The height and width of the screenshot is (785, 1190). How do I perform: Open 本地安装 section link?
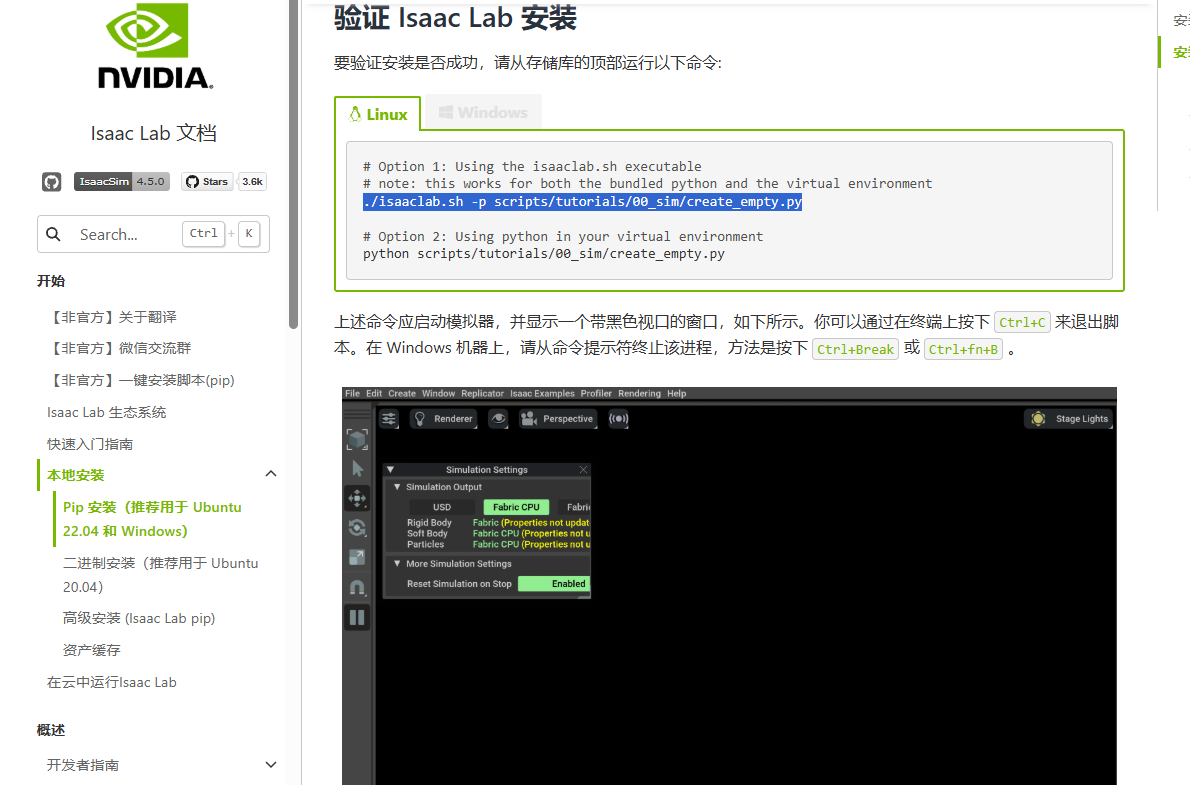[x=76, y=474]
